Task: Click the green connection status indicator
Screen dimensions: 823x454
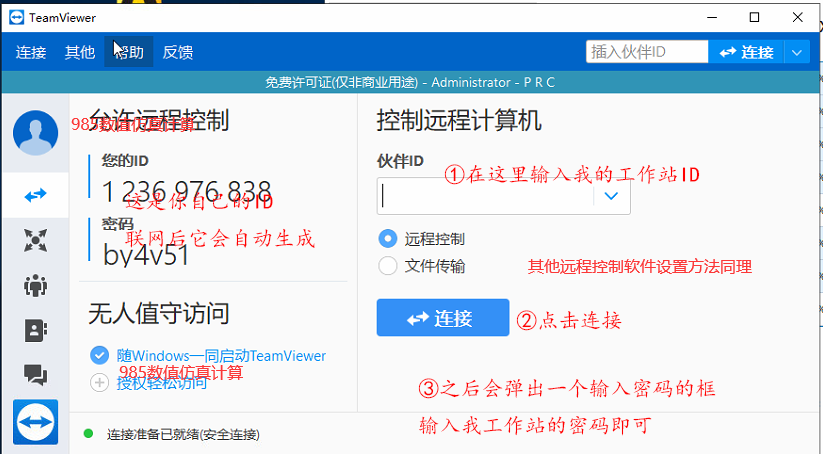Action: [x=88, y=434]
